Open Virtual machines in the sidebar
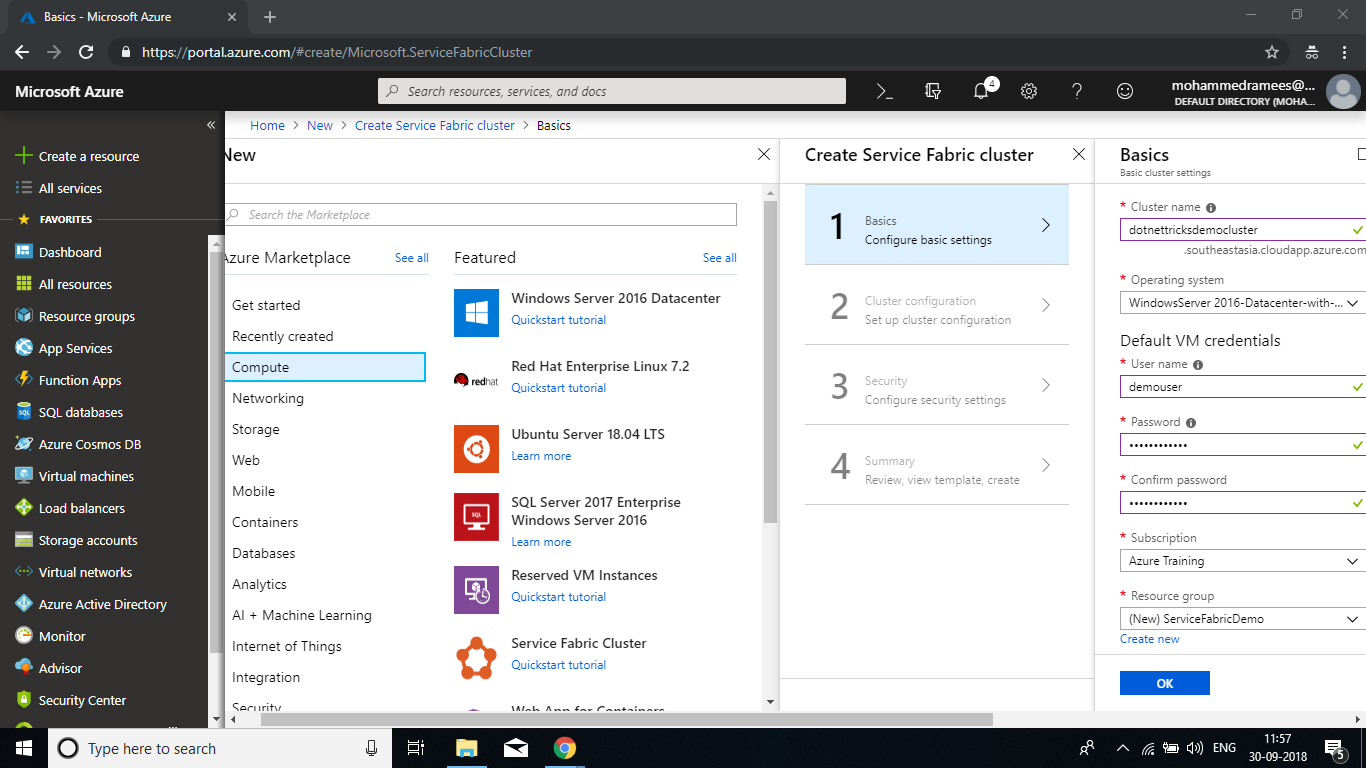 tap(86, 476)
